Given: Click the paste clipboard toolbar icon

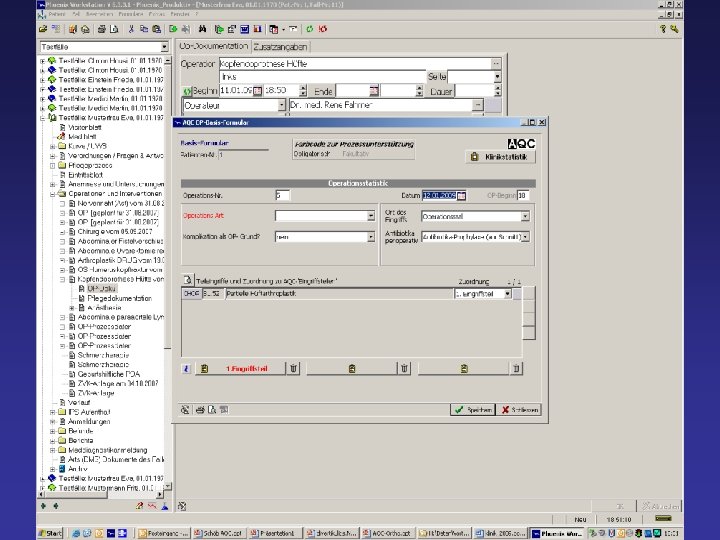Looking at the screenshot, I should tap(157, 29).
